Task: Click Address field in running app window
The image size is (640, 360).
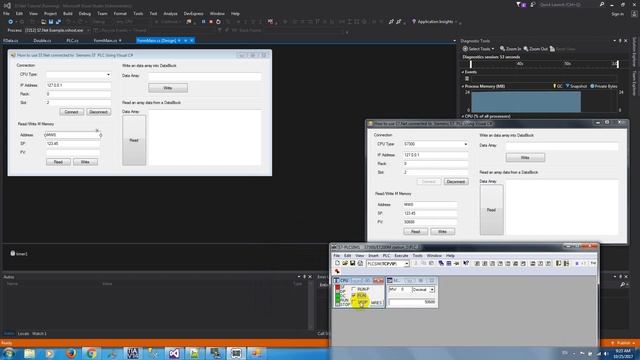Action: [x=430, y=205]
